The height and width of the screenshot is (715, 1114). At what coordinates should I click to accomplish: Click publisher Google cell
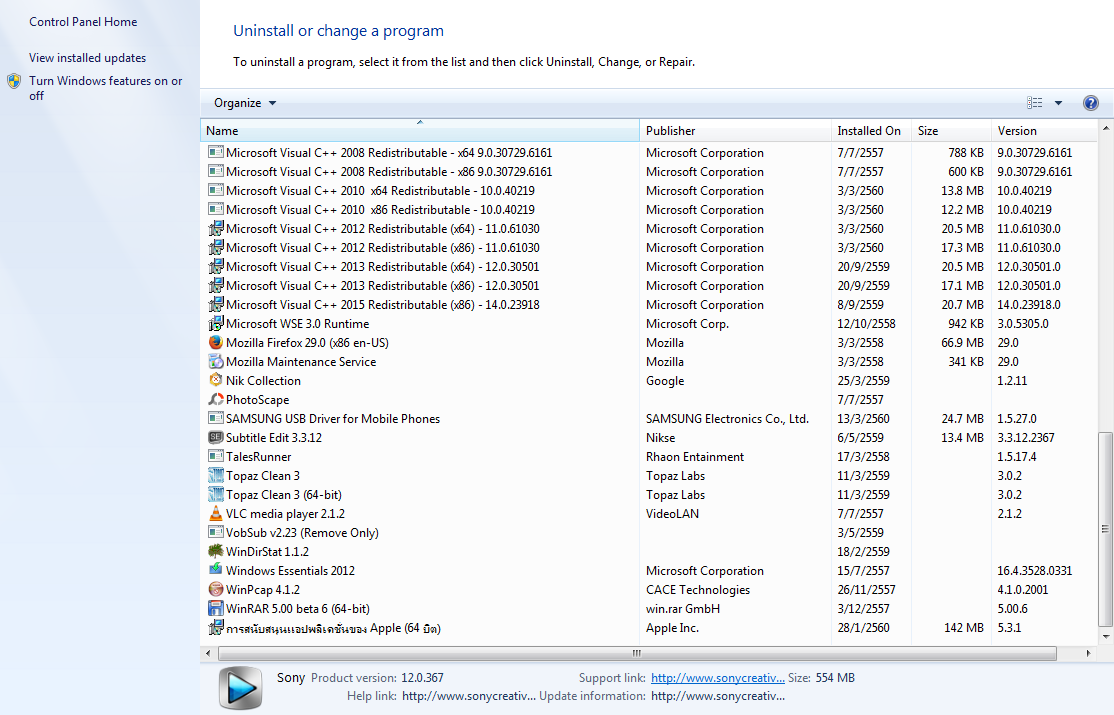665,381
